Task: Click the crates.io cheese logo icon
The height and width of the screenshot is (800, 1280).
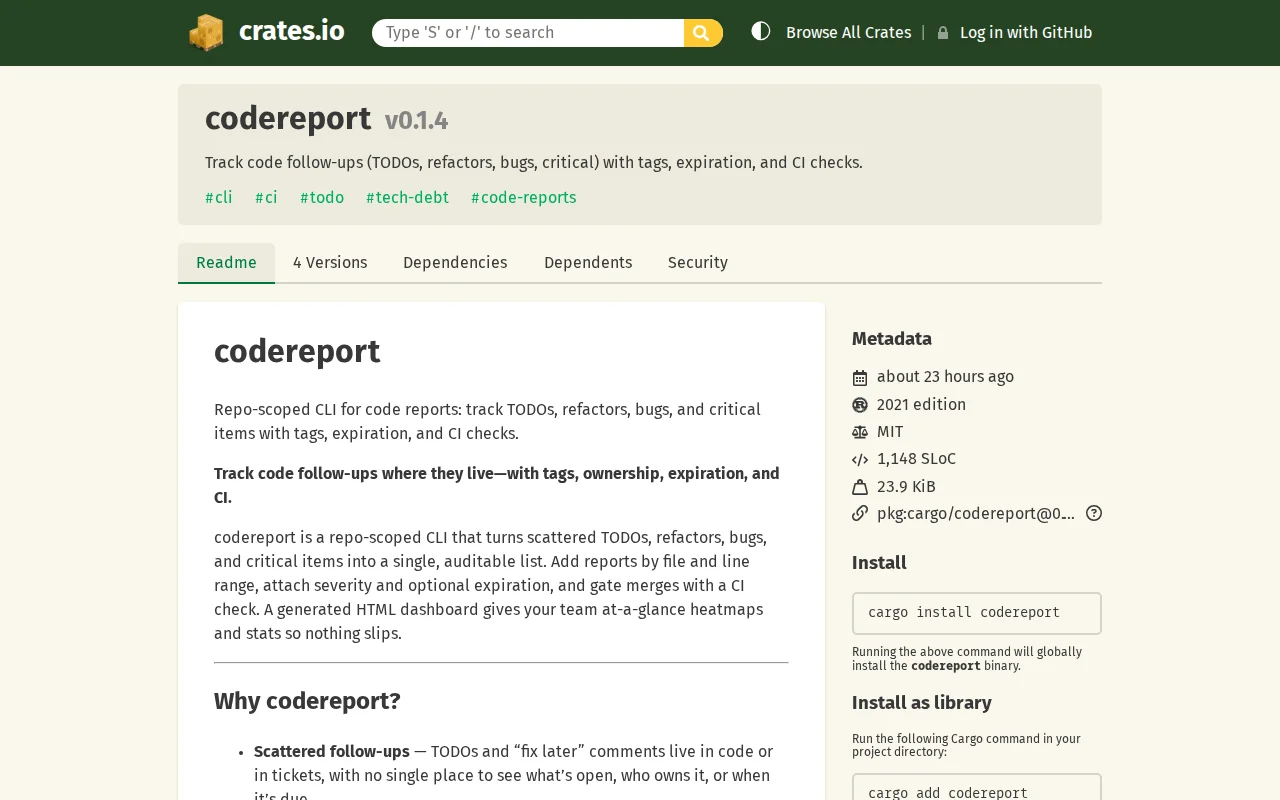Action: click(x=206, y=32)
